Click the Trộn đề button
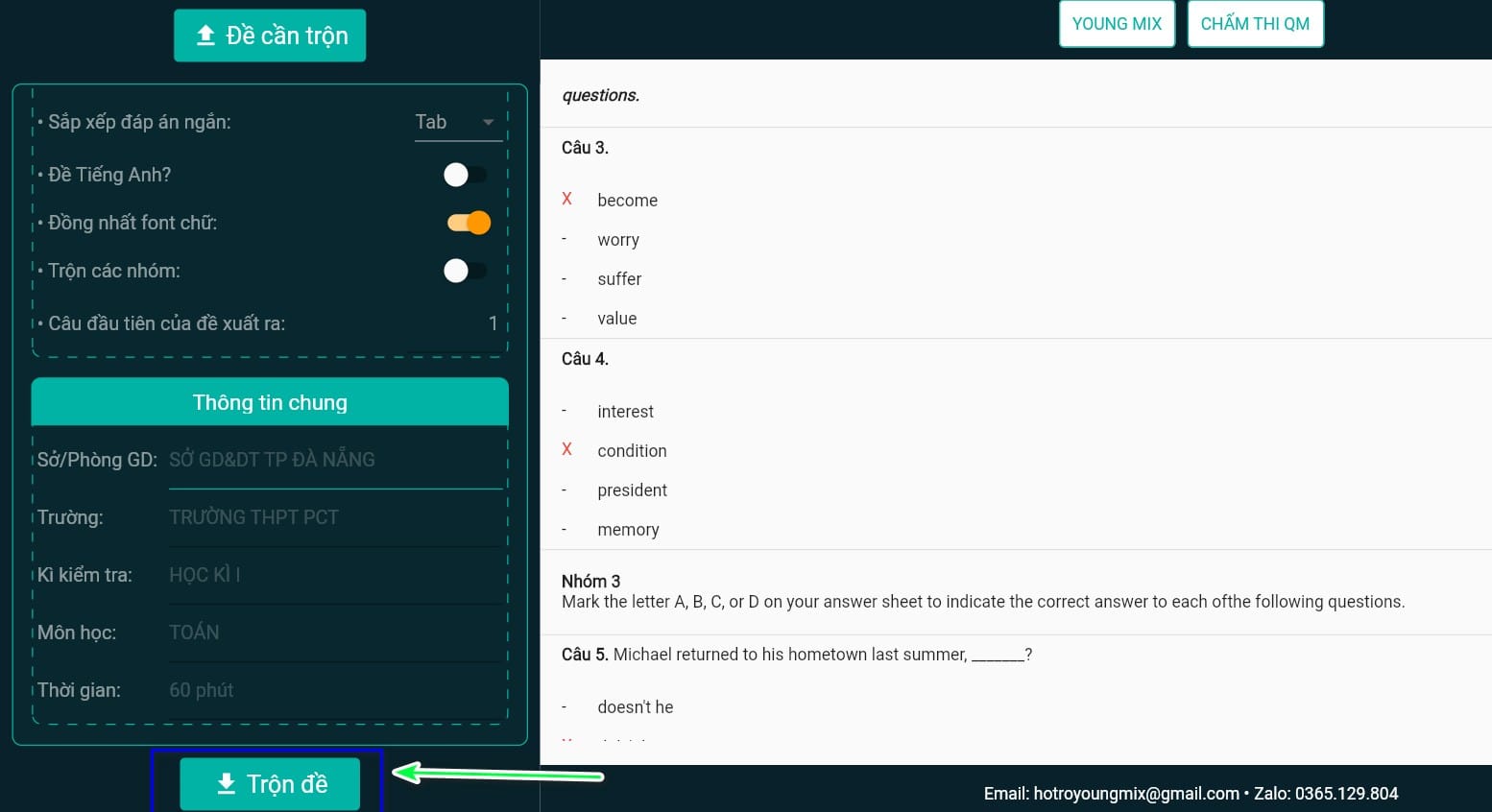Viewport: 1492px width, 812px height. (270, 784)
